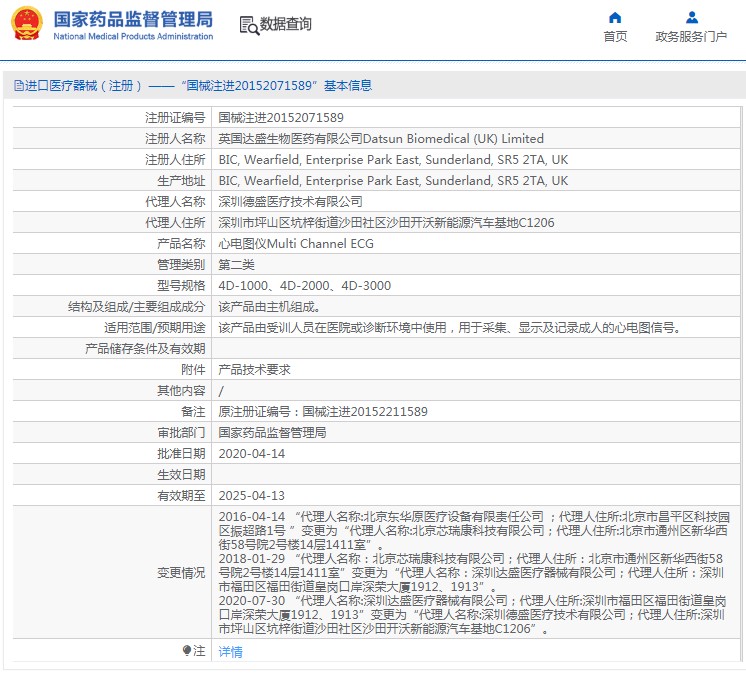The width and height of the screenshot is (746, 674).
Task: Click the 结构及组成/主要组成成分 label
Action: (137, 307)
